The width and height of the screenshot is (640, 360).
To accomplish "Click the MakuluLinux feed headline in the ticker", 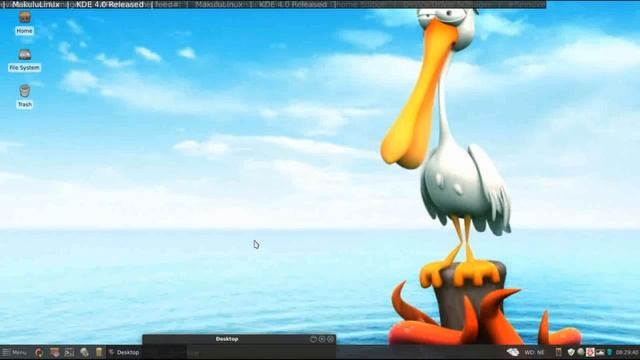I will pos(36,4).
